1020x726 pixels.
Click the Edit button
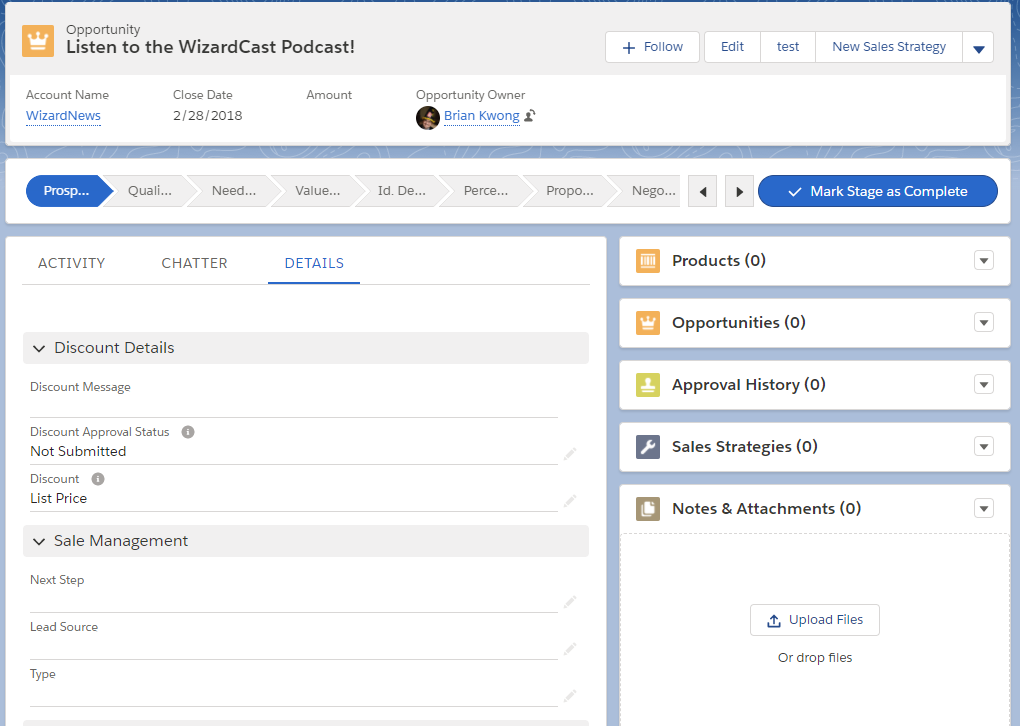(732, 47)
